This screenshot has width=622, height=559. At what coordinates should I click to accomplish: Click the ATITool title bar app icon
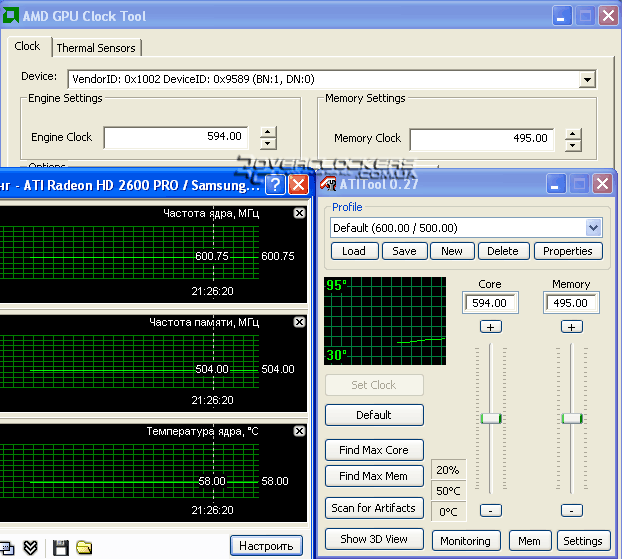[x=328, y=184]
